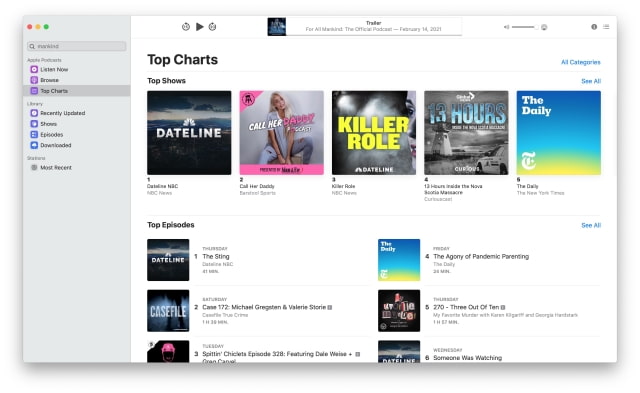Viewport: 640px width, 393px height.
Task: Open the Killer Role show artwork
Action: (374, 133)
